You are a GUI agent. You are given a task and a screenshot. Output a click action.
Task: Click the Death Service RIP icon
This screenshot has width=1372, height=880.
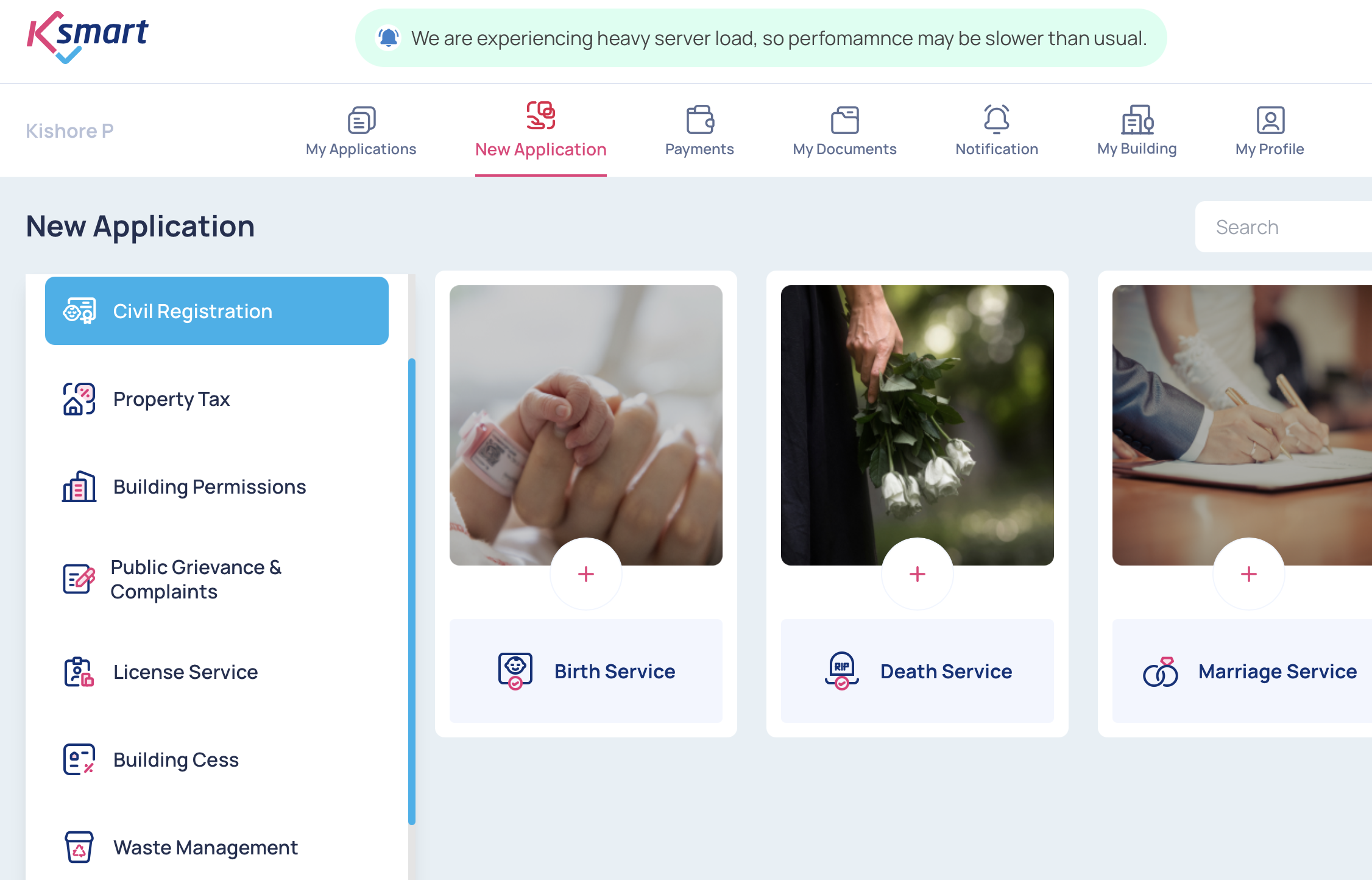pyautogui.click(x=842, y=671)
